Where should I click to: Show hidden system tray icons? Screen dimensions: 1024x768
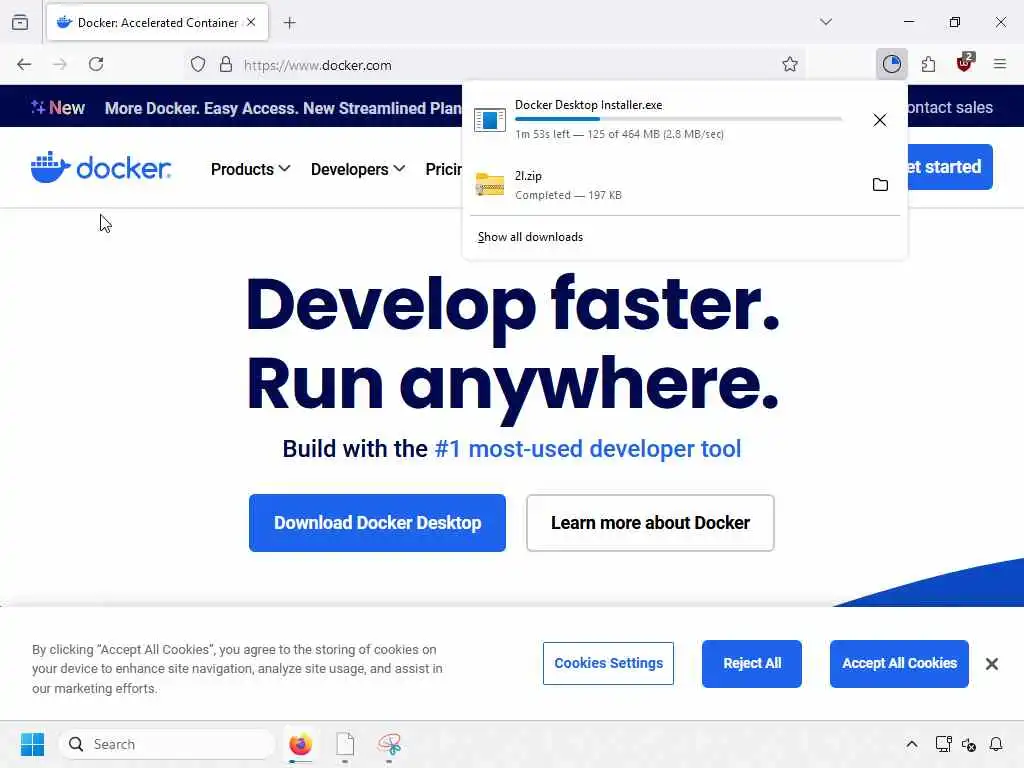point(912,744)
